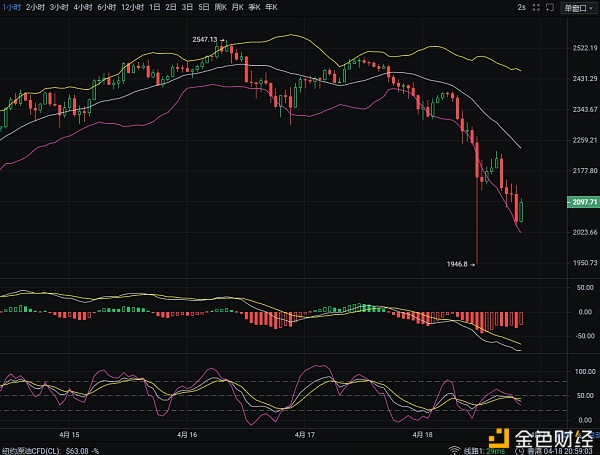Switch to the 季K quarterly candles
The image size is (600, 455).
point(254,7)
